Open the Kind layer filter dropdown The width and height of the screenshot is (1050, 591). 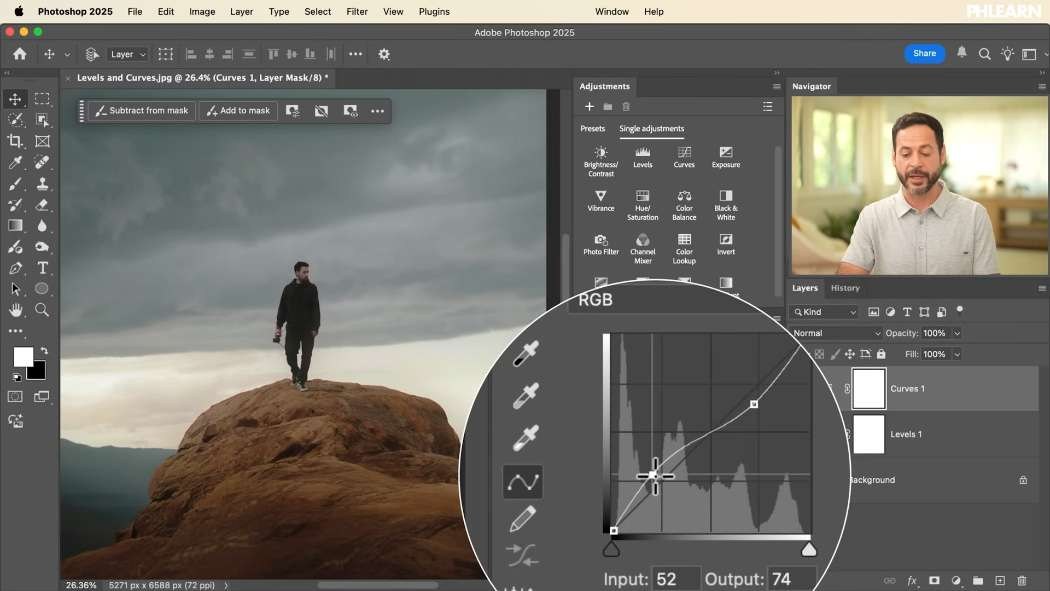click(824, 312)
